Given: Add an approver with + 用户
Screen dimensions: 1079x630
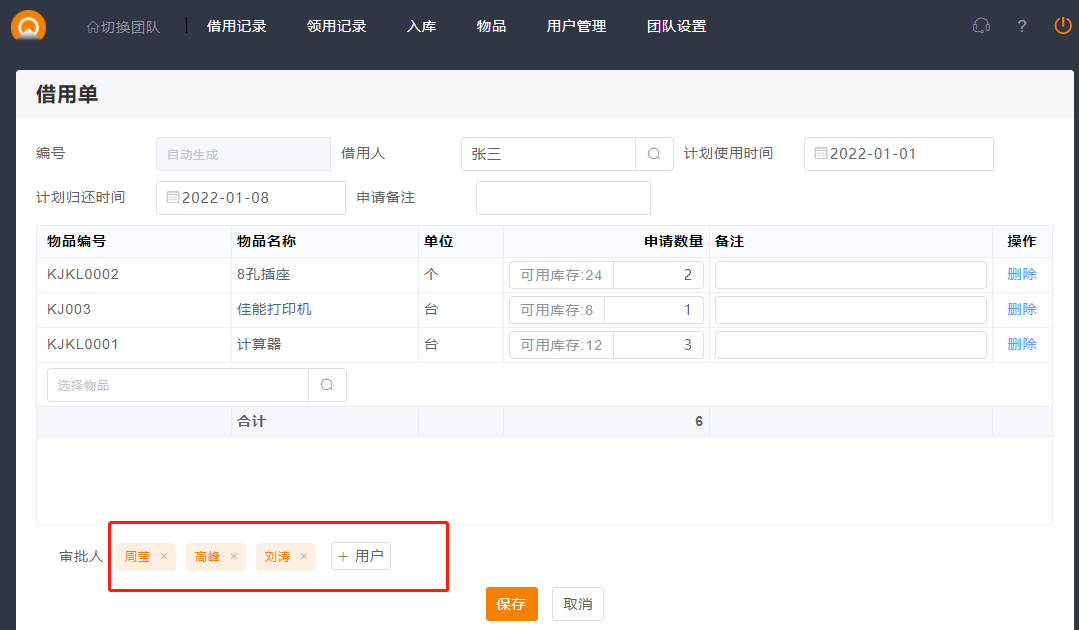Looking at the screenshot, I should coord(361,556).
